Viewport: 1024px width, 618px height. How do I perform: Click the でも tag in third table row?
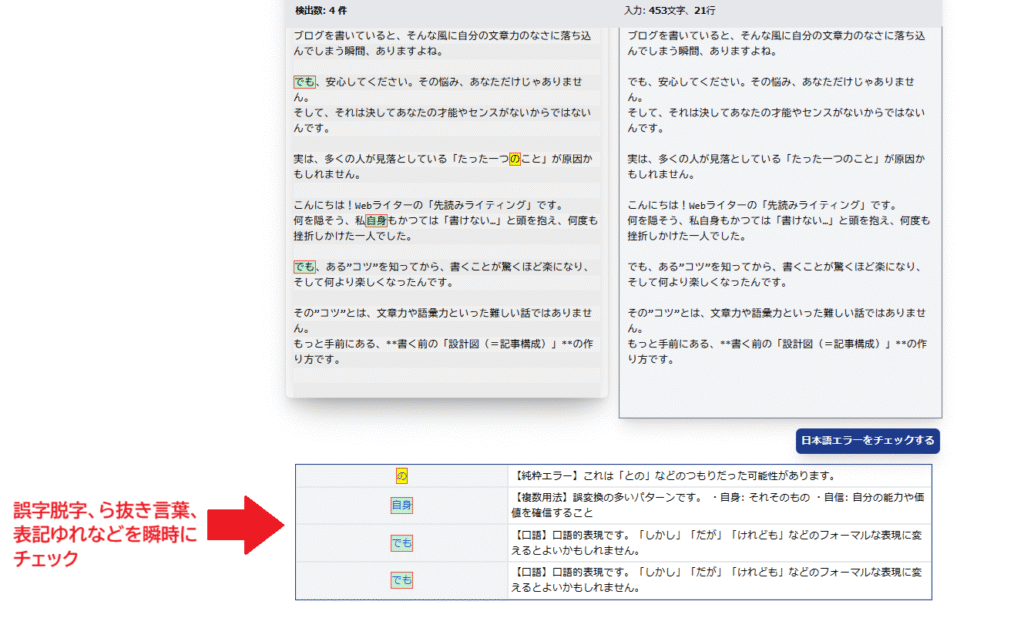pyautogui.click(x=401, y=543)
